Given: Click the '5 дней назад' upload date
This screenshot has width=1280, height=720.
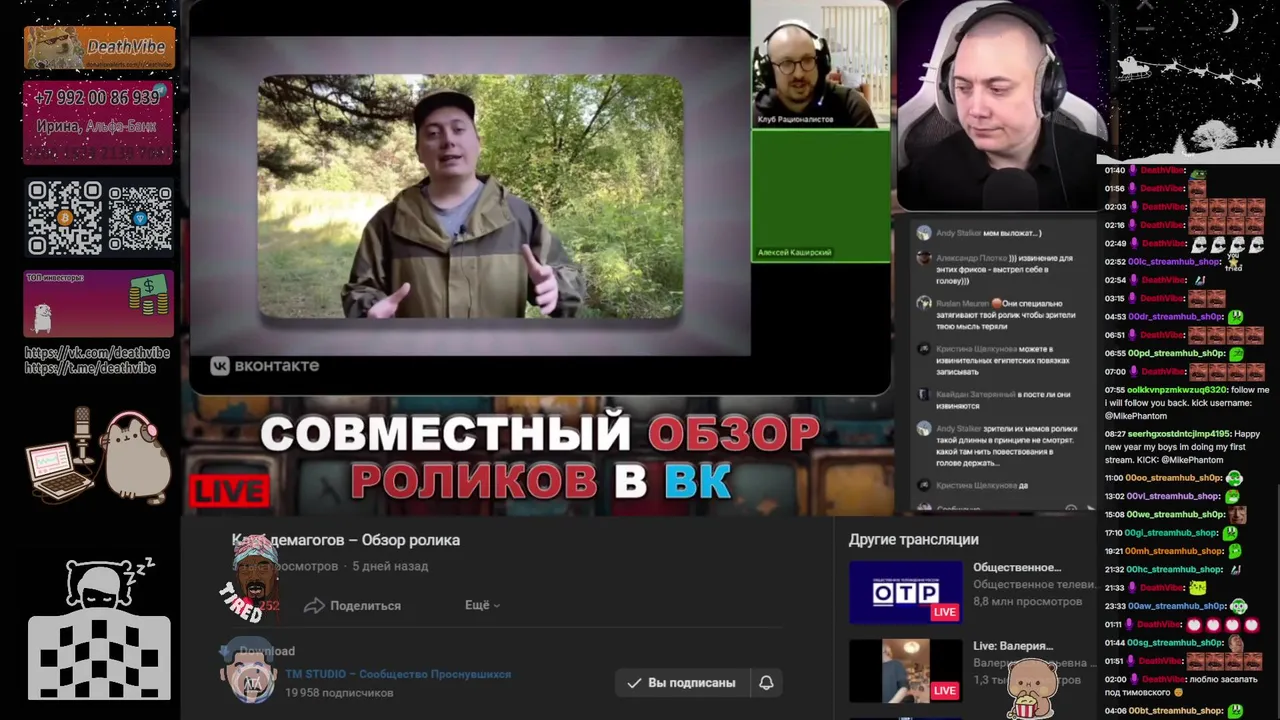Looking at the screenshot, I should [x=390, y=566].
